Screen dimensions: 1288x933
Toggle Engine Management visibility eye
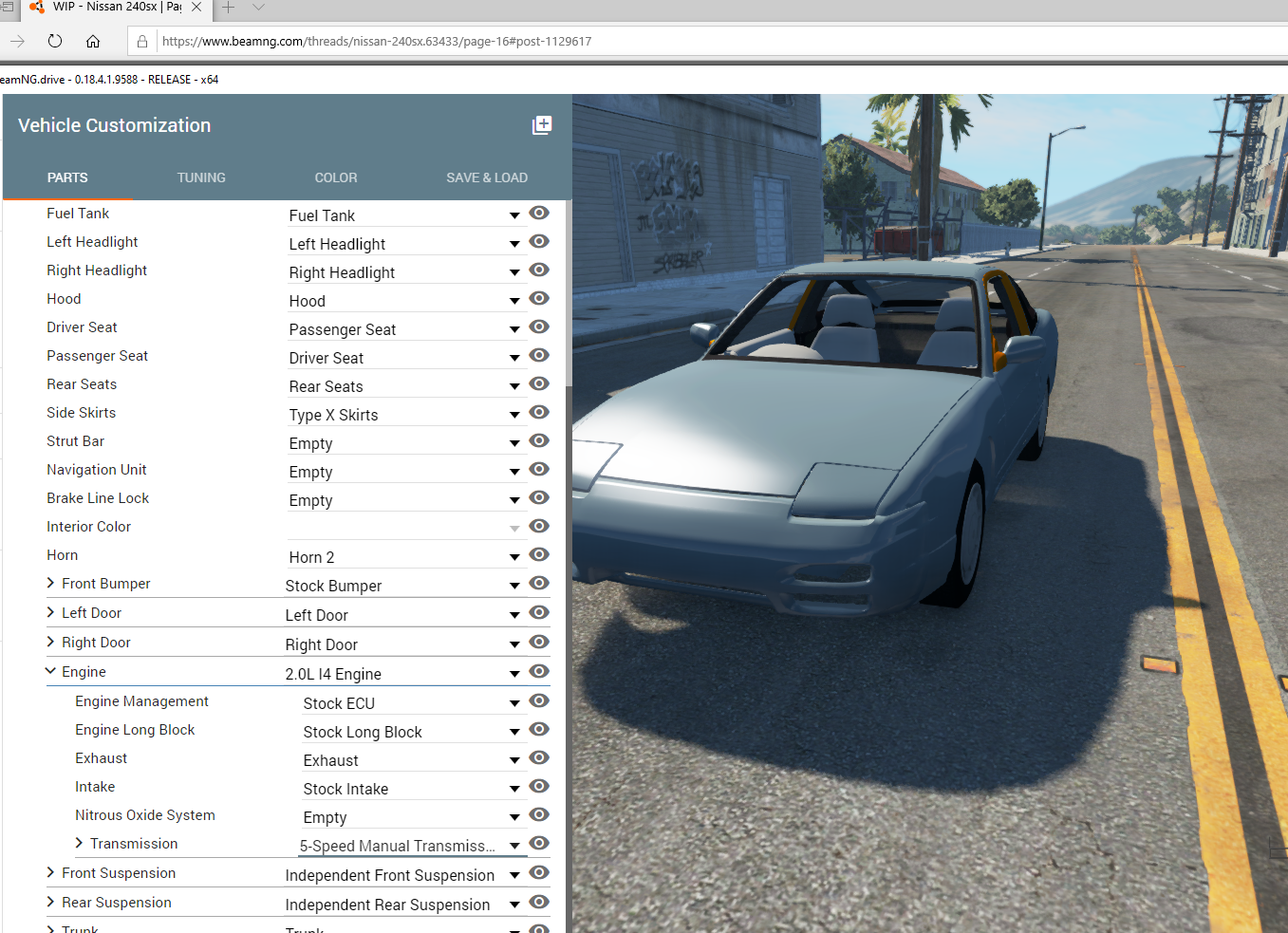tap(539, 701)
